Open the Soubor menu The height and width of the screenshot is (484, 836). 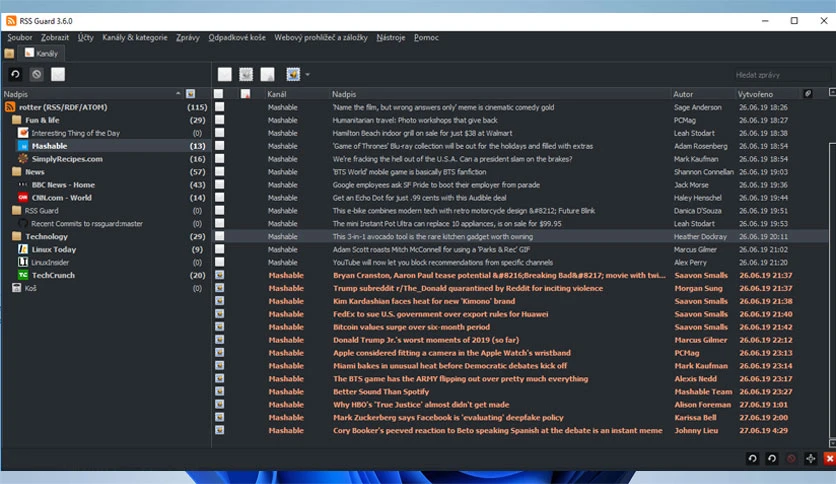pos(20,37)
